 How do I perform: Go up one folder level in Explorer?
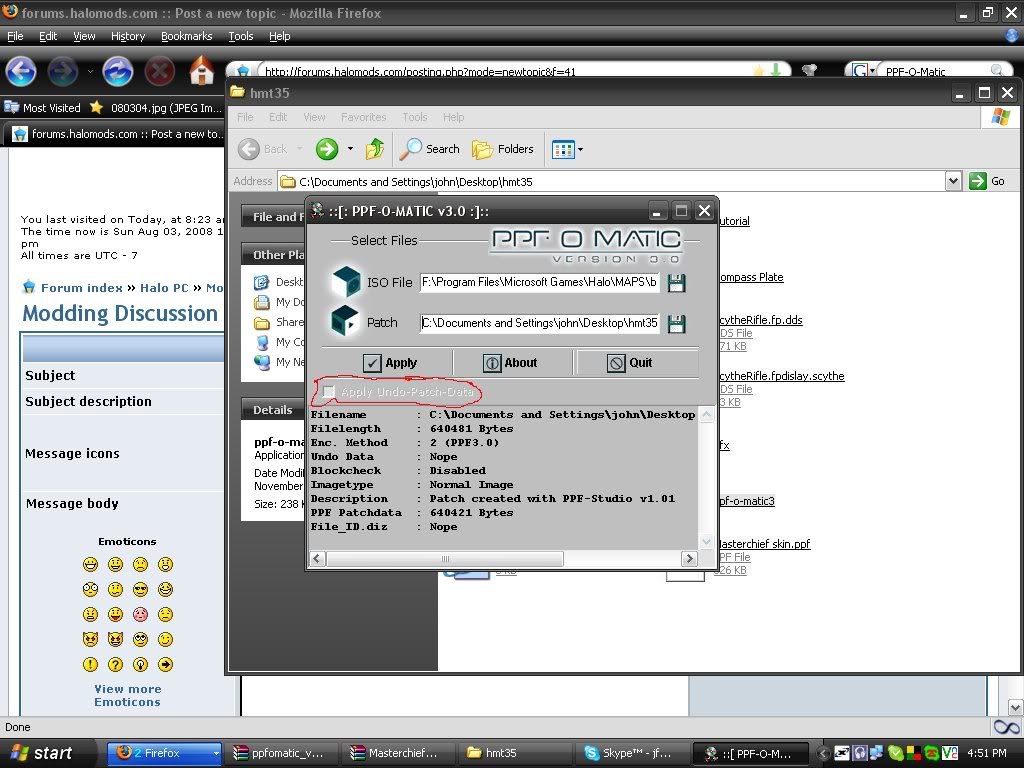click(374, 149)
